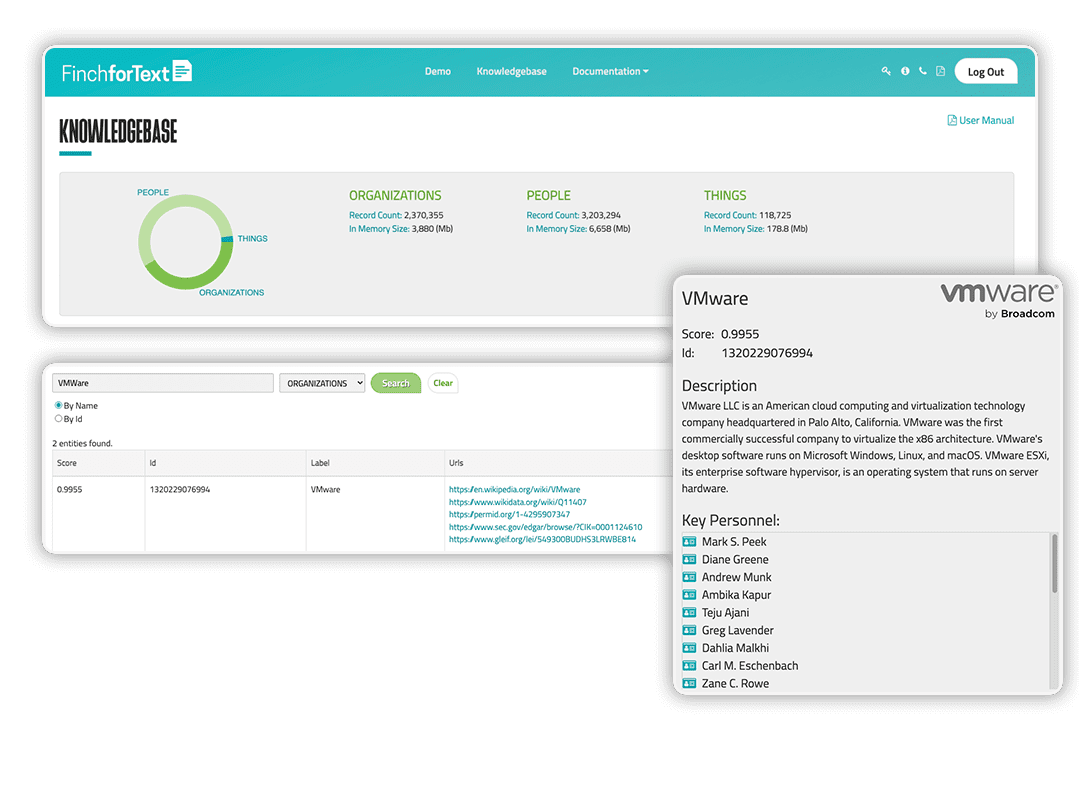This screenshot has width=1080, height=800.
Task: Click the green Search button
Action: click(395, 383)
